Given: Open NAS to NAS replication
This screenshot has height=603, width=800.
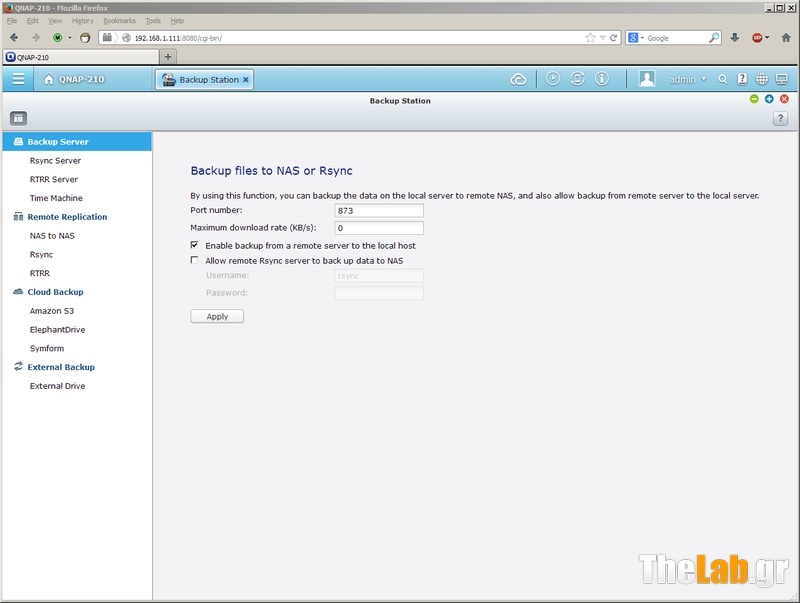Looking at the screenshot, I should click(x=52, y=236).
